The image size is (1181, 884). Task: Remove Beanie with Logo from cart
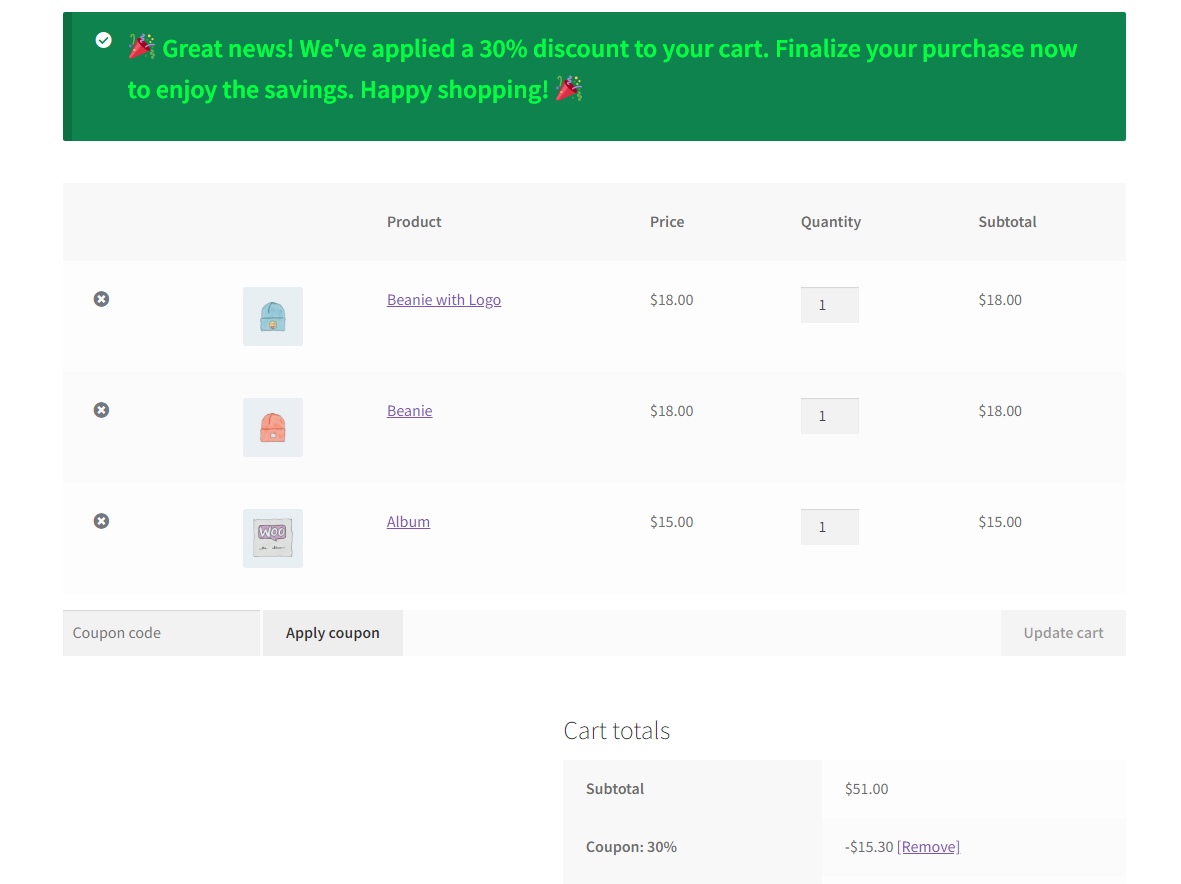click(x=101, y=299)
